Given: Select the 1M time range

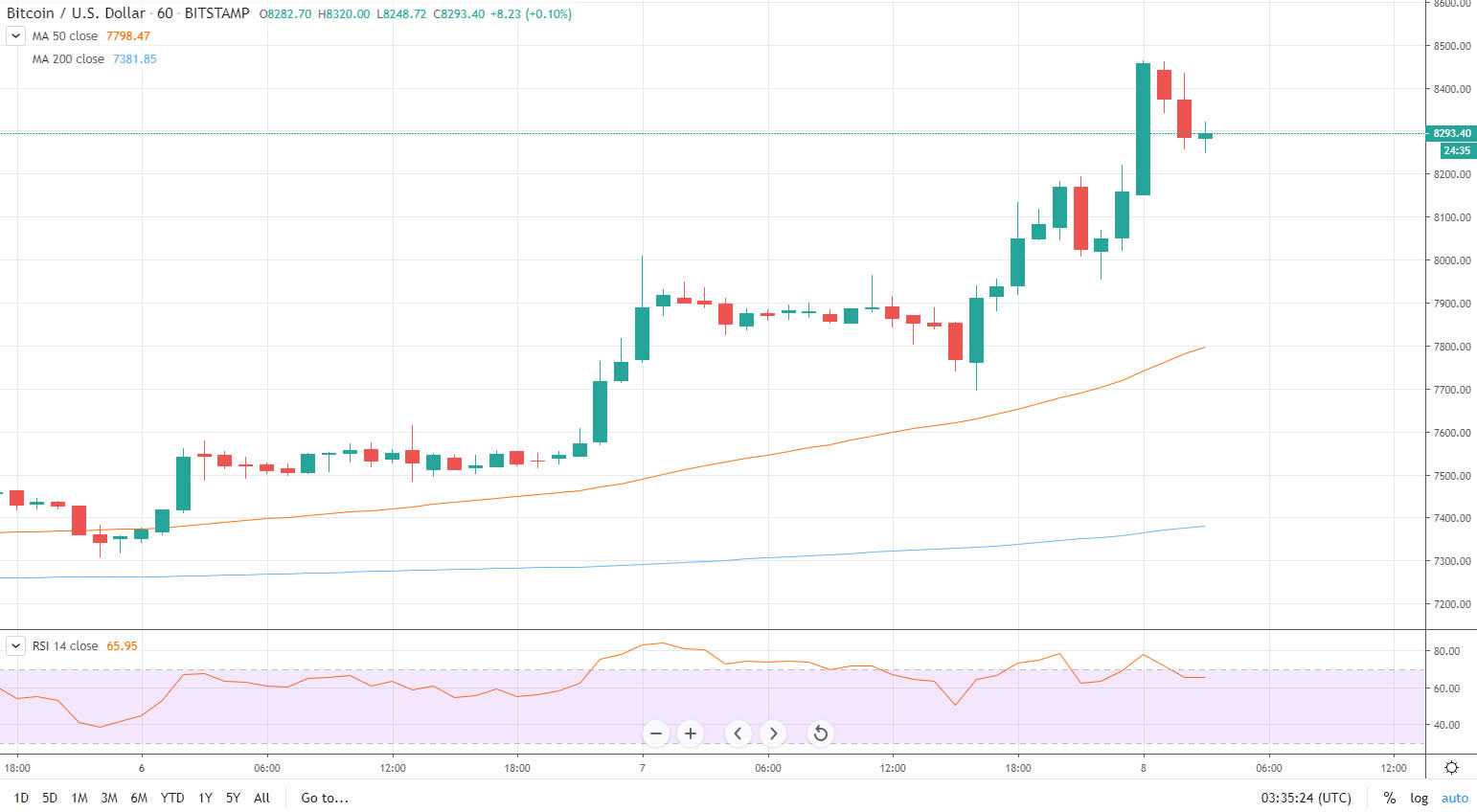Looking at the screenshot, I should pos(80,798).
